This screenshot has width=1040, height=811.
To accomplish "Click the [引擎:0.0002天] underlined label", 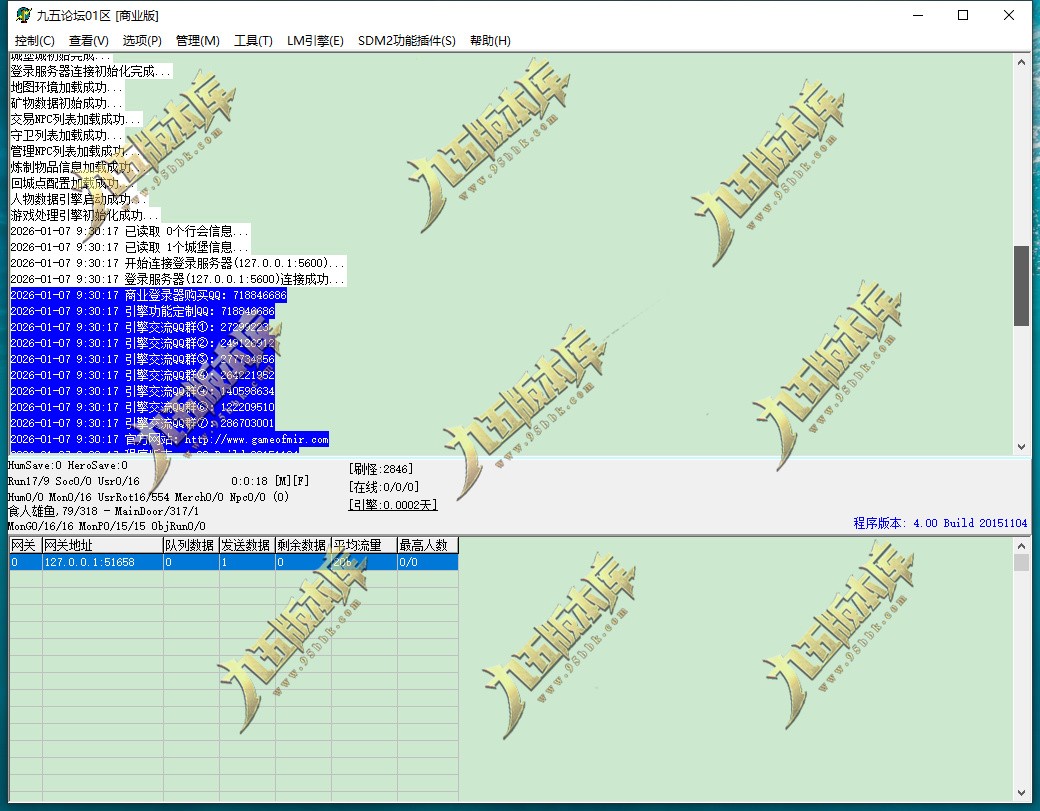I will (393, 505).
